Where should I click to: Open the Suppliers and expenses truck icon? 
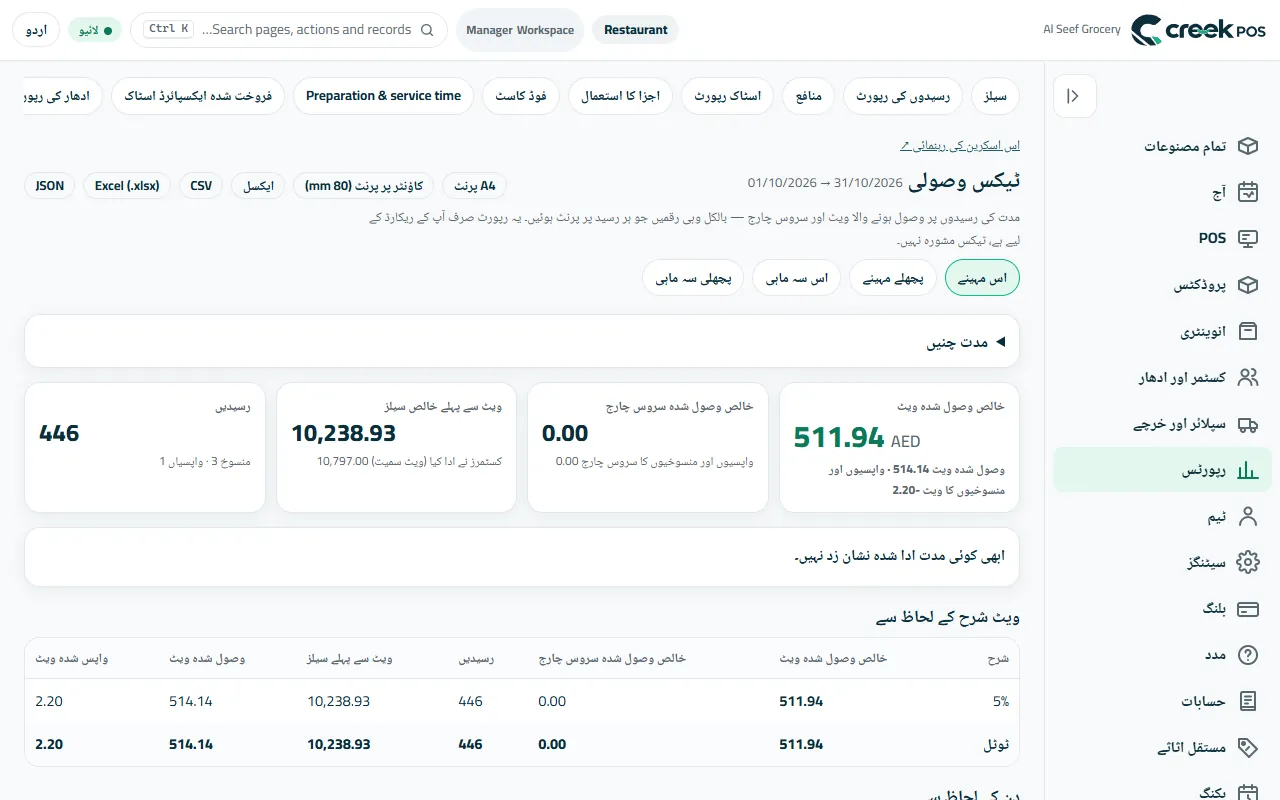point(1247,424)
